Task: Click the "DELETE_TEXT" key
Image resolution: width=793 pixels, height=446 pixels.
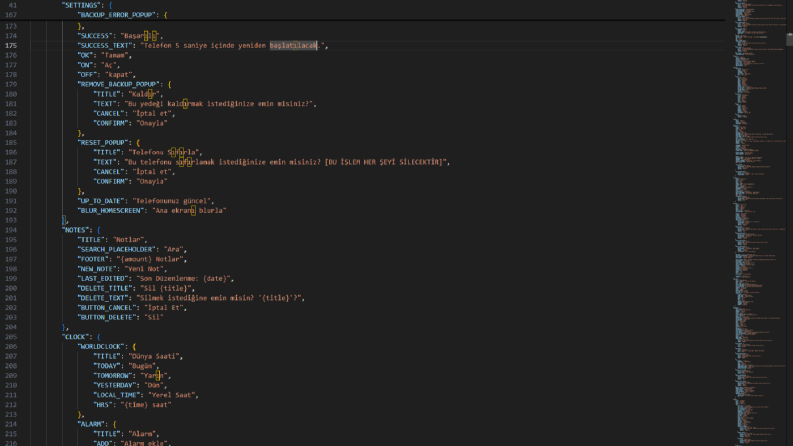Action: click(105, 298)
